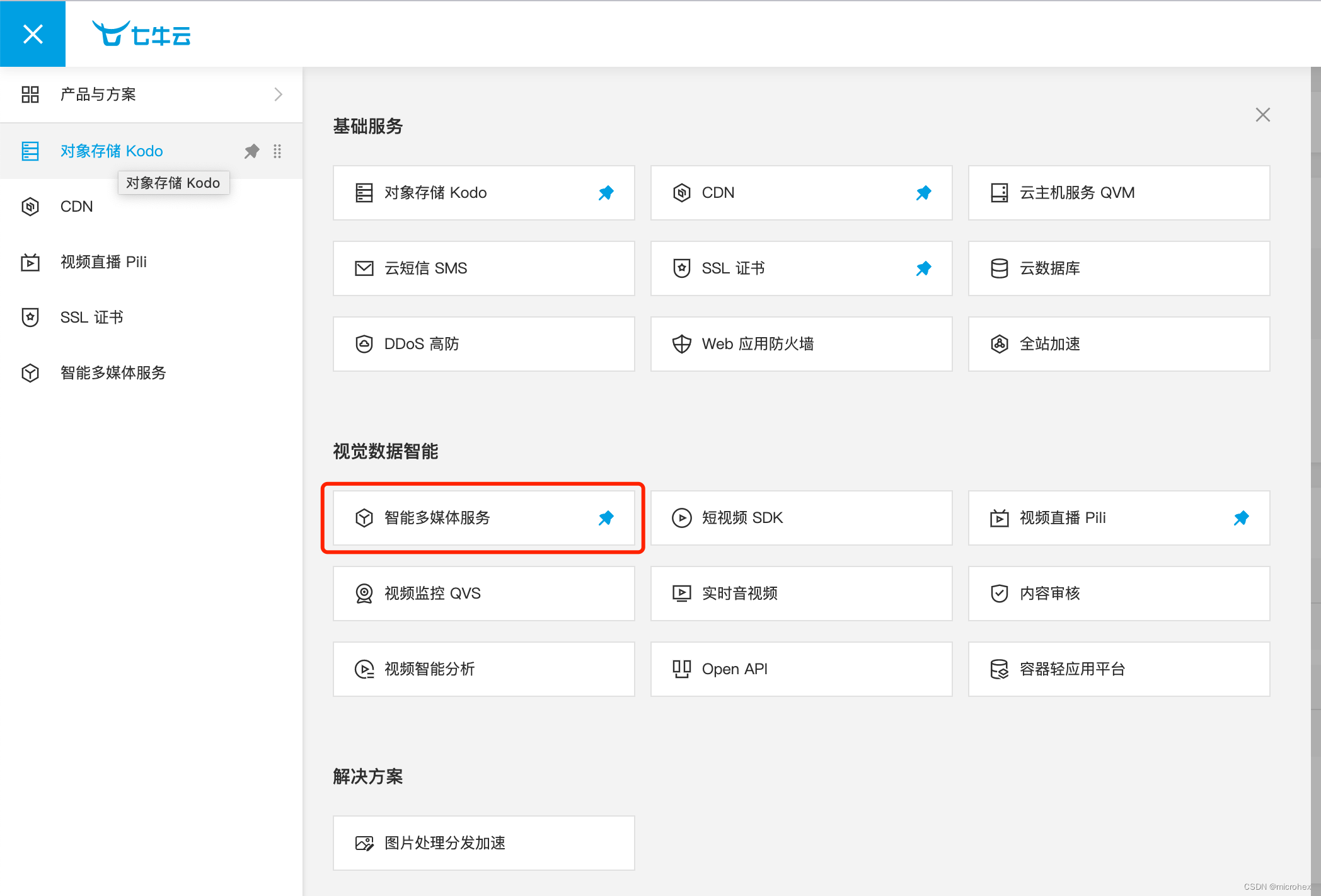Click the checkmark shield icon for 内容审核
Screen dimensions: 1321x896
1000,594
